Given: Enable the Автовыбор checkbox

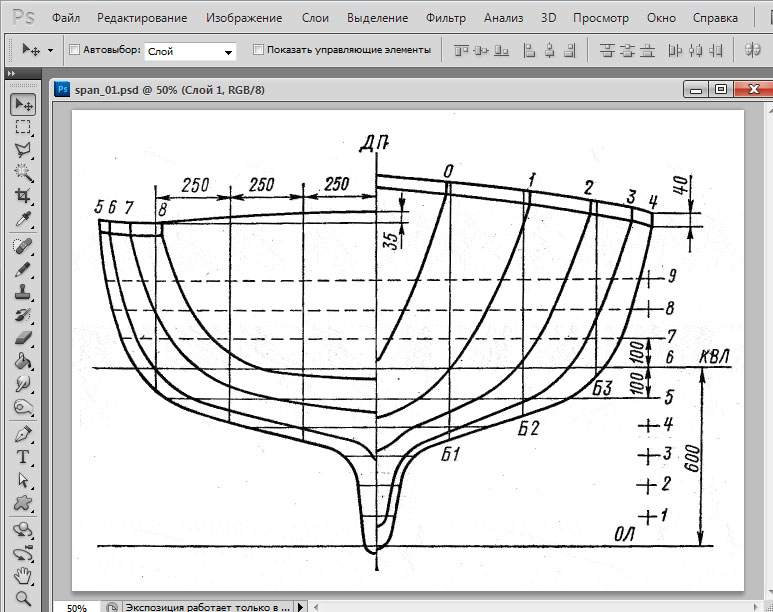Looking at the screenshot, I should pos(75,50).
